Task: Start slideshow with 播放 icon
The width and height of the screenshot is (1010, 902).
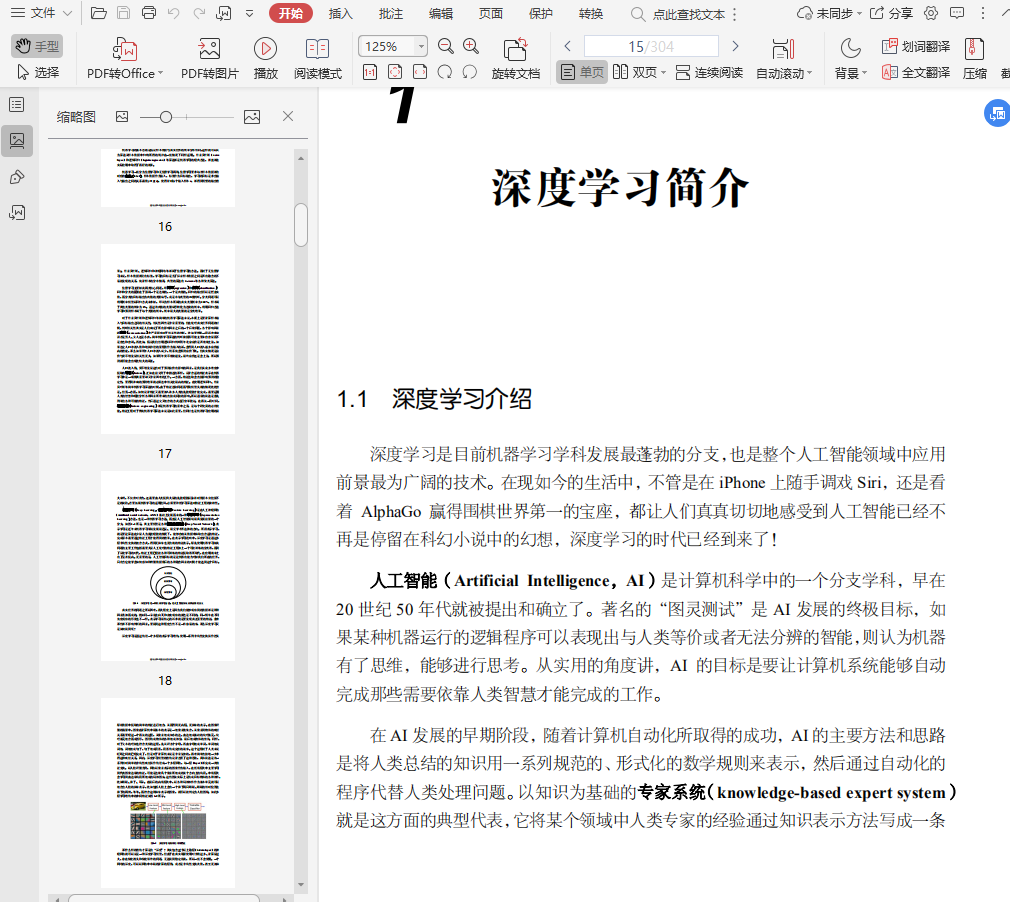Action: click(x=265, y=49)
